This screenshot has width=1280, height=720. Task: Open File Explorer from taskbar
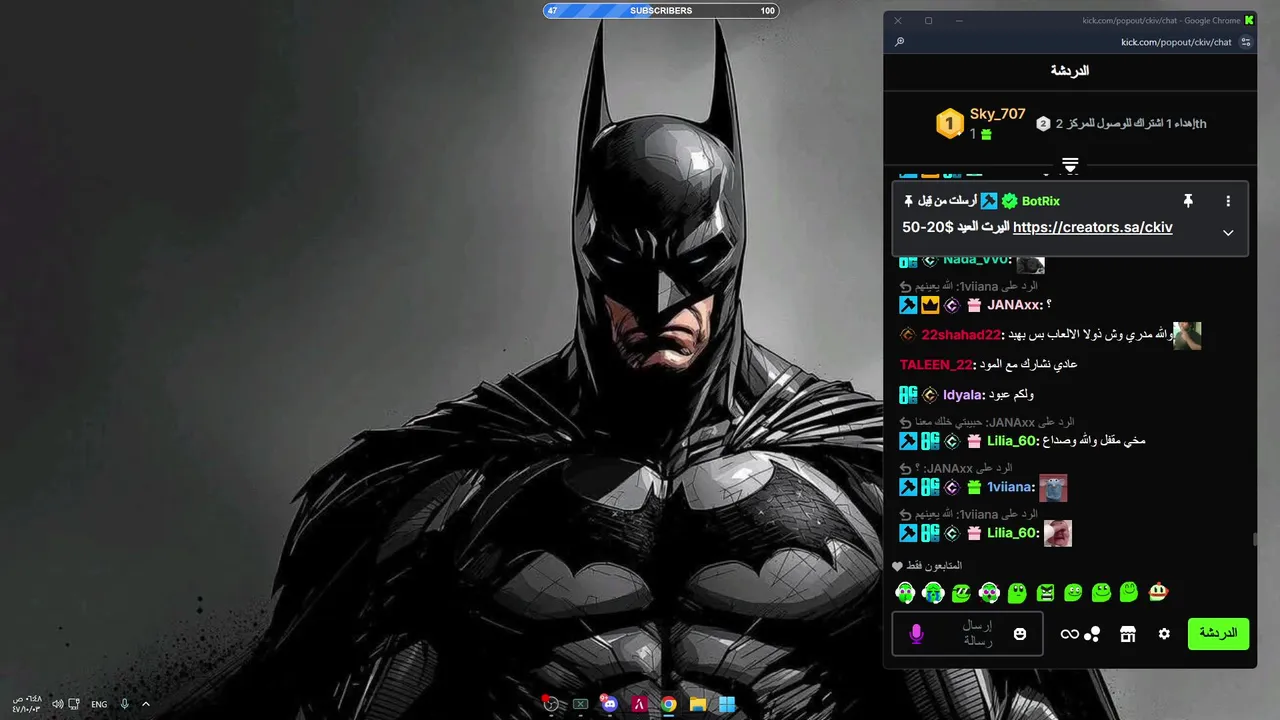(698, 704)
